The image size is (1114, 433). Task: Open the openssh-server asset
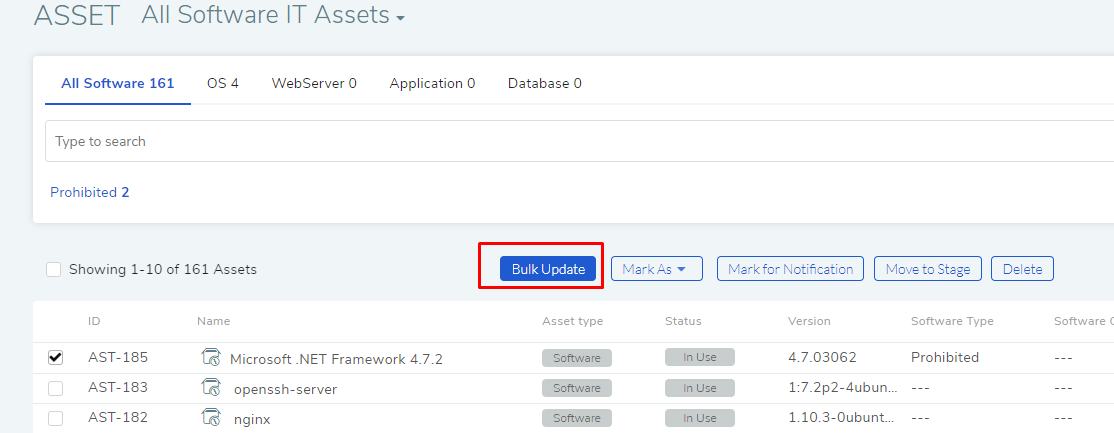[x=286, y=390]
